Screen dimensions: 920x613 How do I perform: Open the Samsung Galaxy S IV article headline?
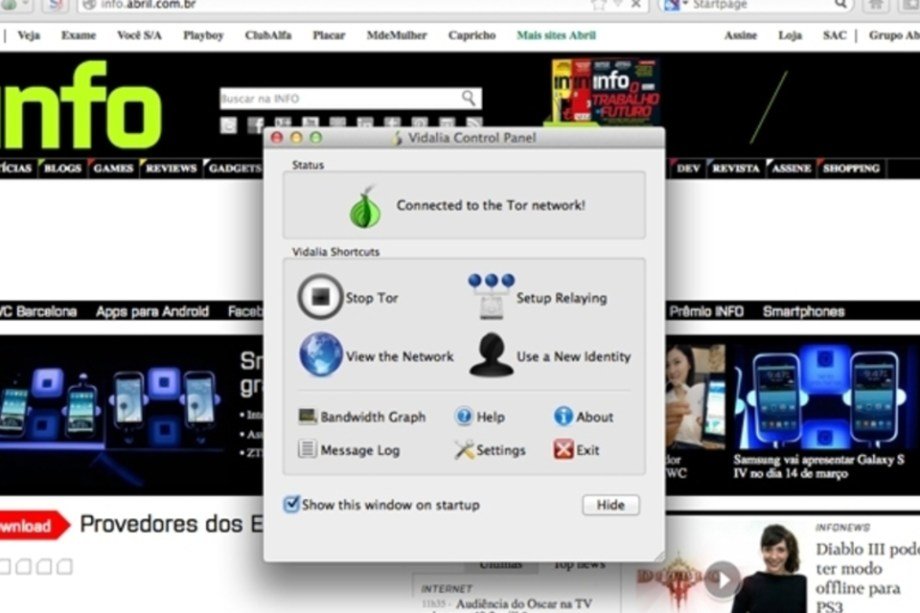pyautogui.click(x=819, y=466)
